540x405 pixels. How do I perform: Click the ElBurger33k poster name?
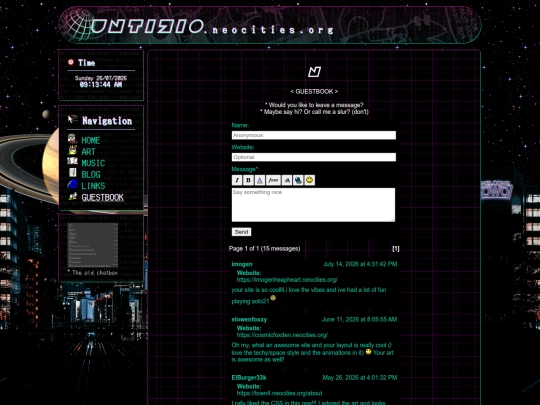249,377
